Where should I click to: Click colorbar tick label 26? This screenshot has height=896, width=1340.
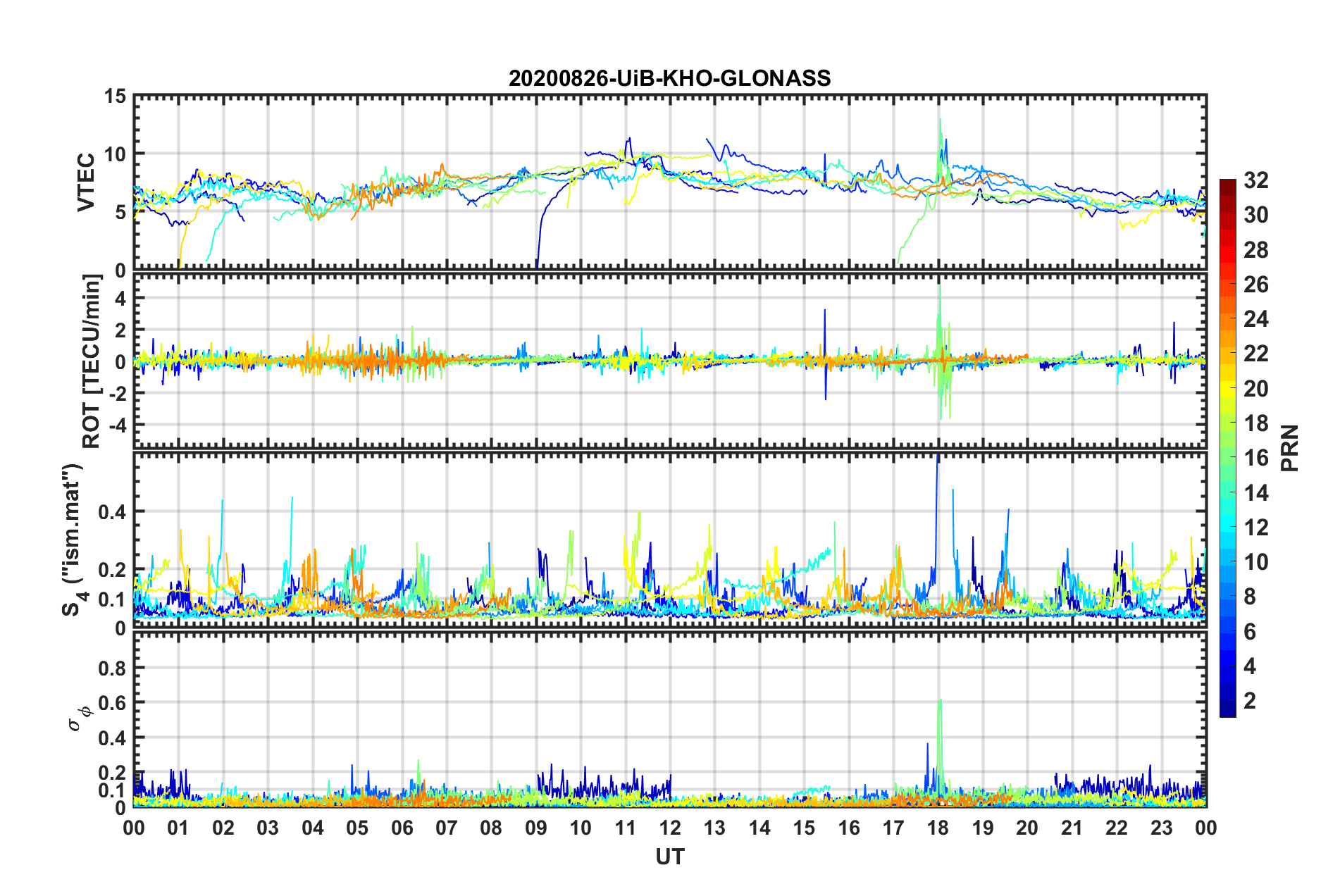1255,285
